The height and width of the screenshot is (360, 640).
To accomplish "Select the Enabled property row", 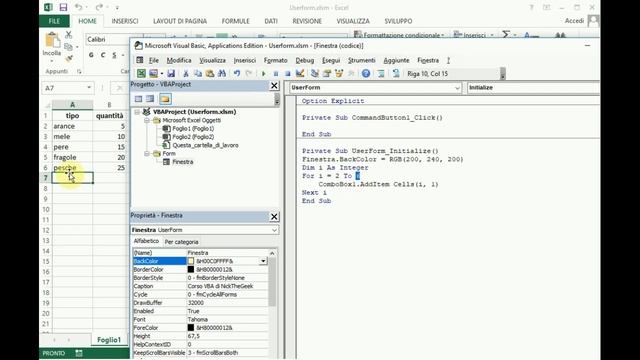I will (x=200, y=311).
